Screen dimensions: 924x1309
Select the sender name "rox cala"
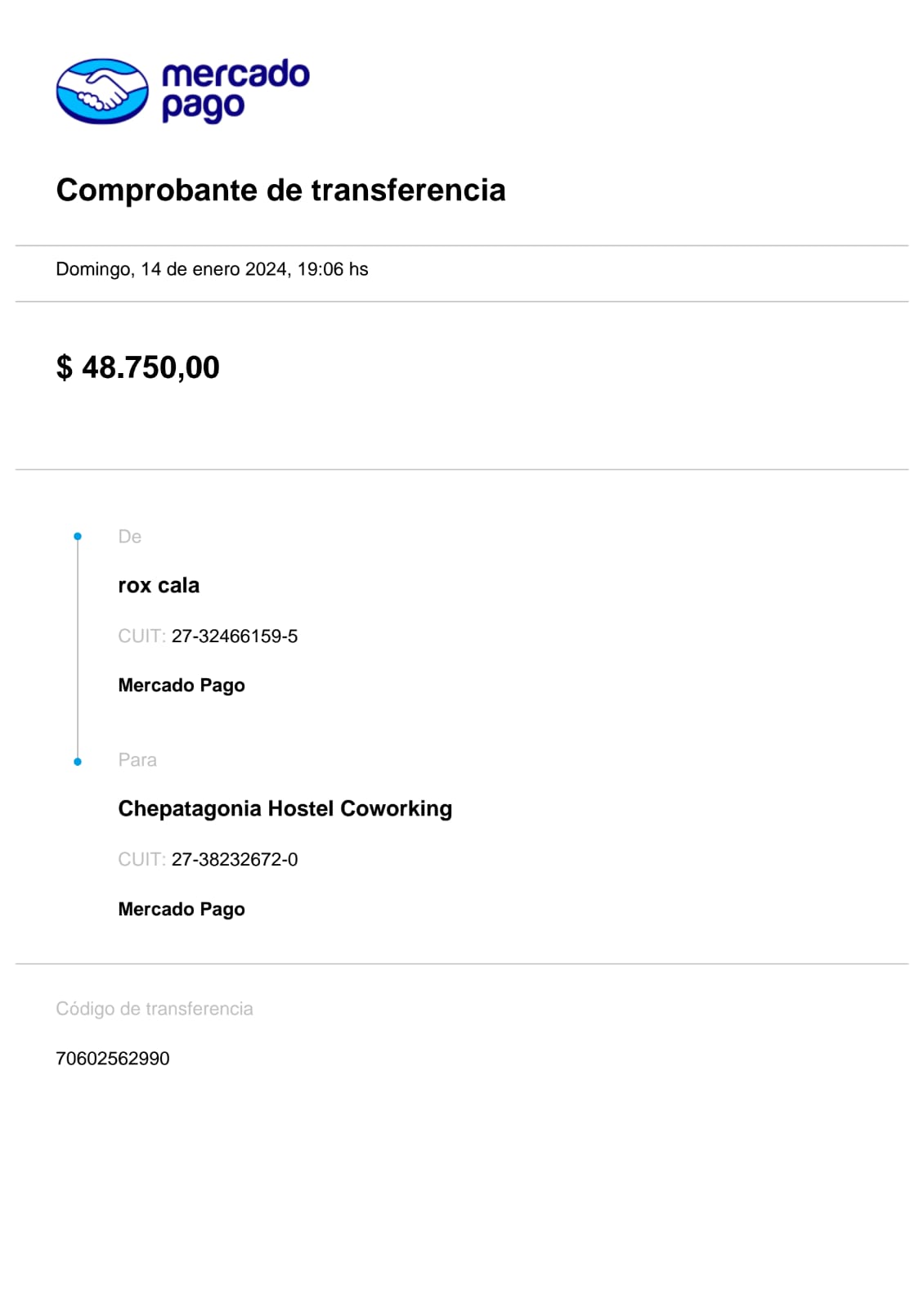click(159, 586)
